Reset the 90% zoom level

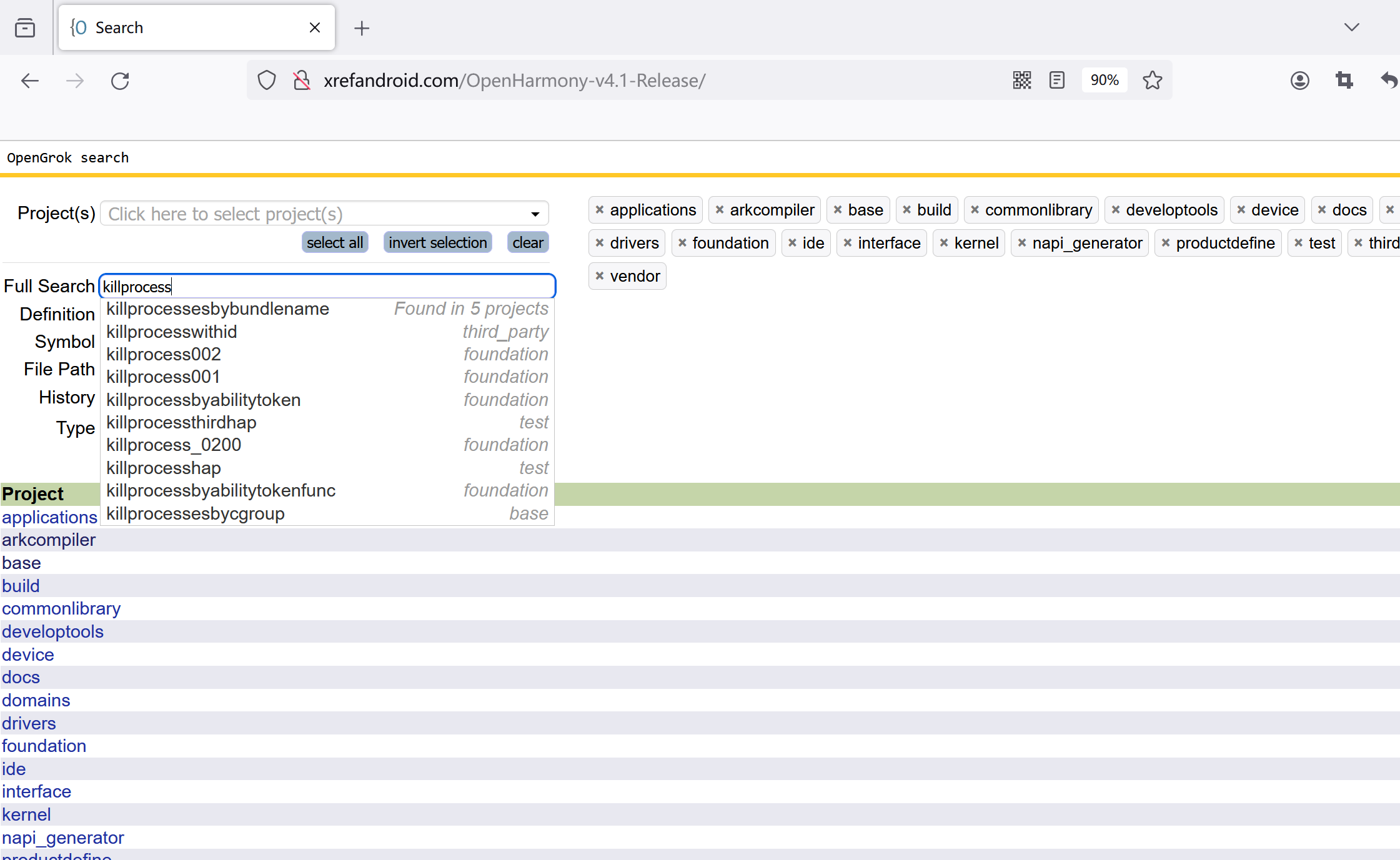coord(1105,80)
